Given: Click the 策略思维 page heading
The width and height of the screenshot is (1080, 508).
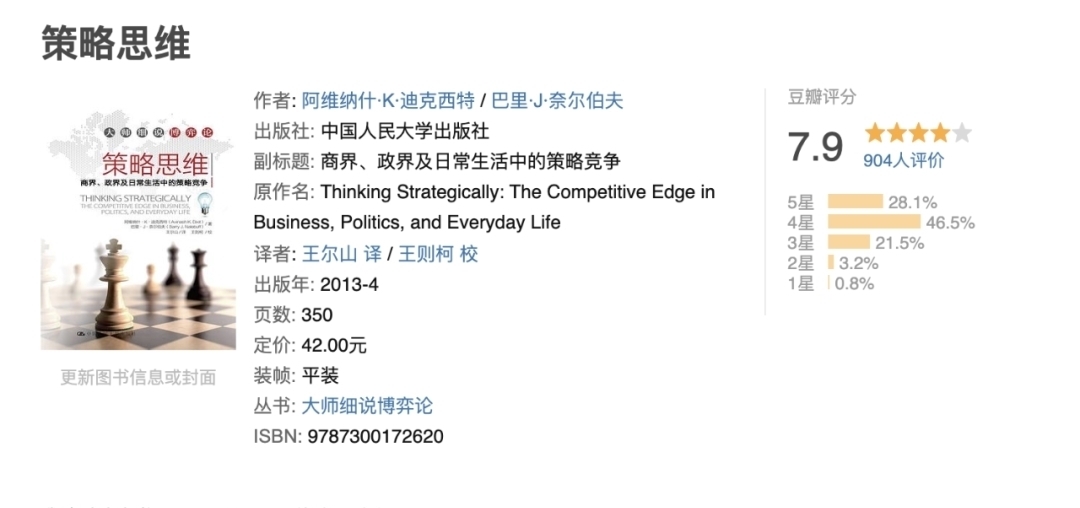Looking at the screenshot, I should (116, 43).
